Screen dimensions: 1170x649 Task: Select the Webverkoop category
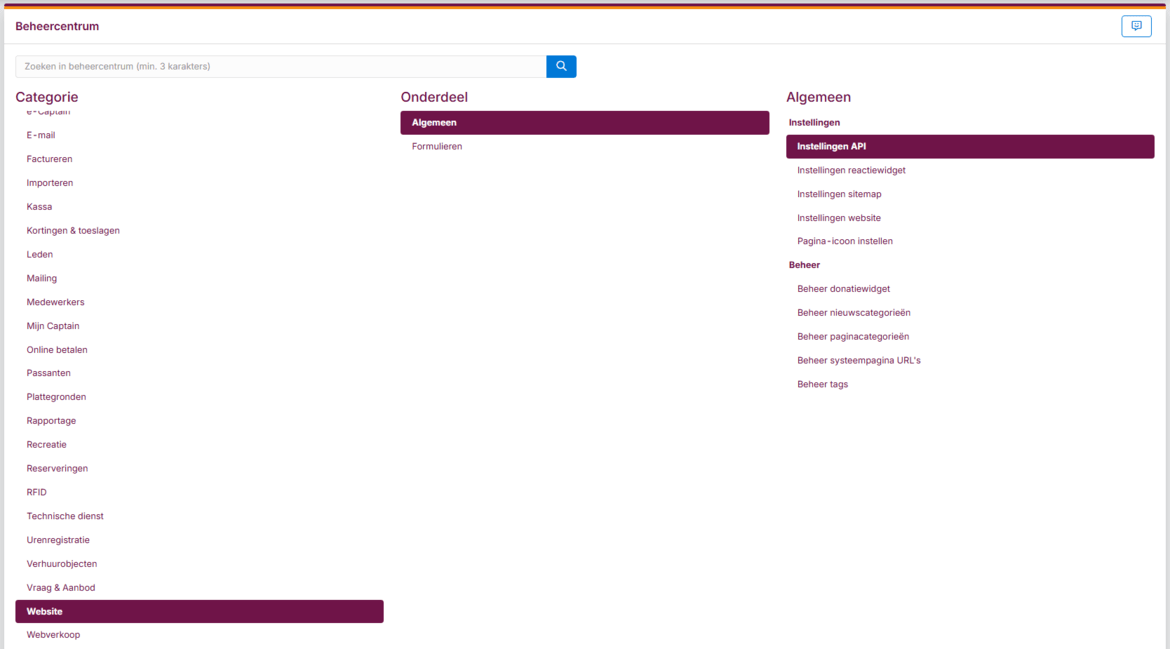coord(53,635)
